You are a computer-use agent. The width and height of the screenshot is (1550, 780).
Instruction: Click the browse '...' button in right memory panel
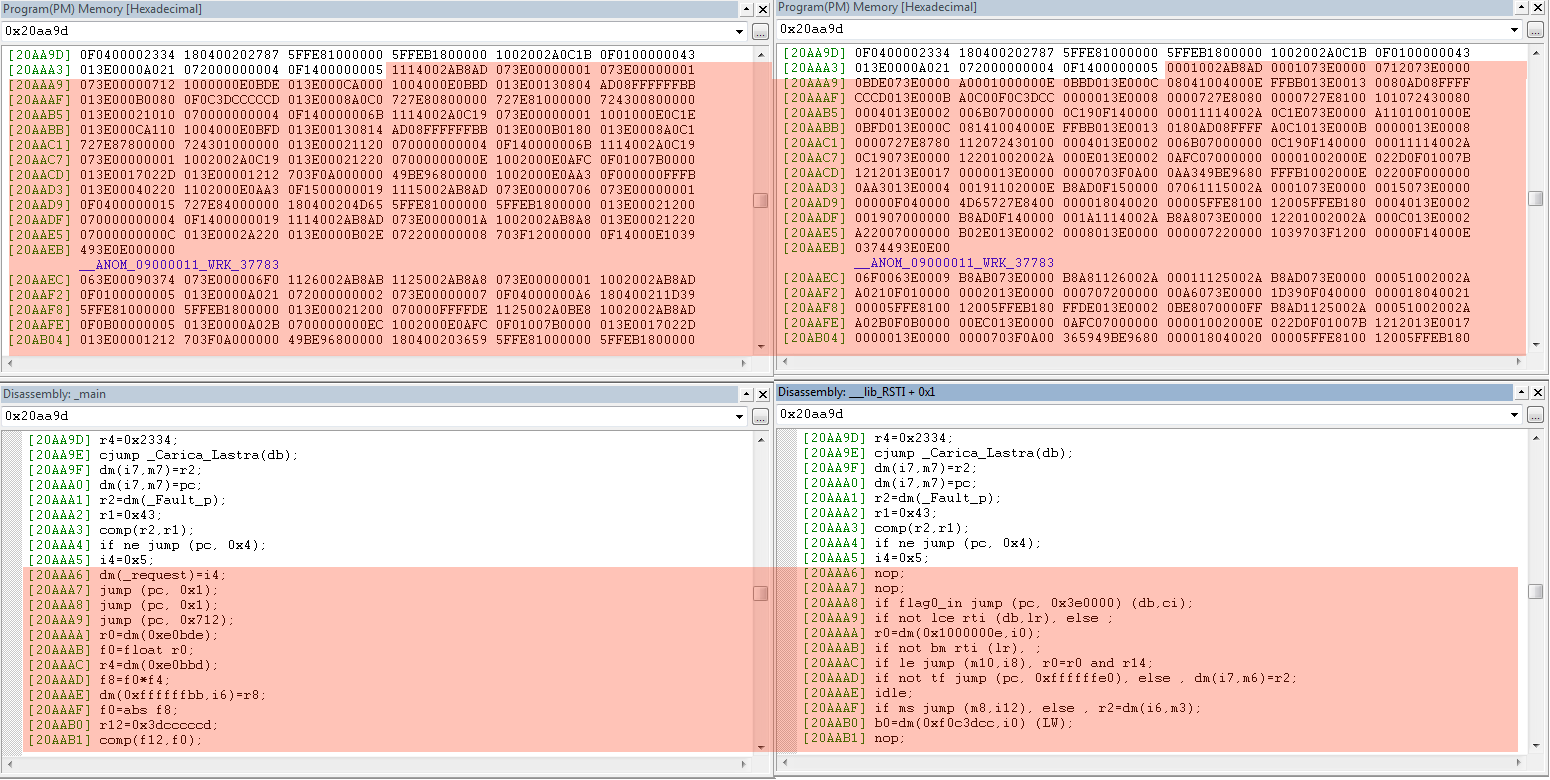(x=1537, y=30)
